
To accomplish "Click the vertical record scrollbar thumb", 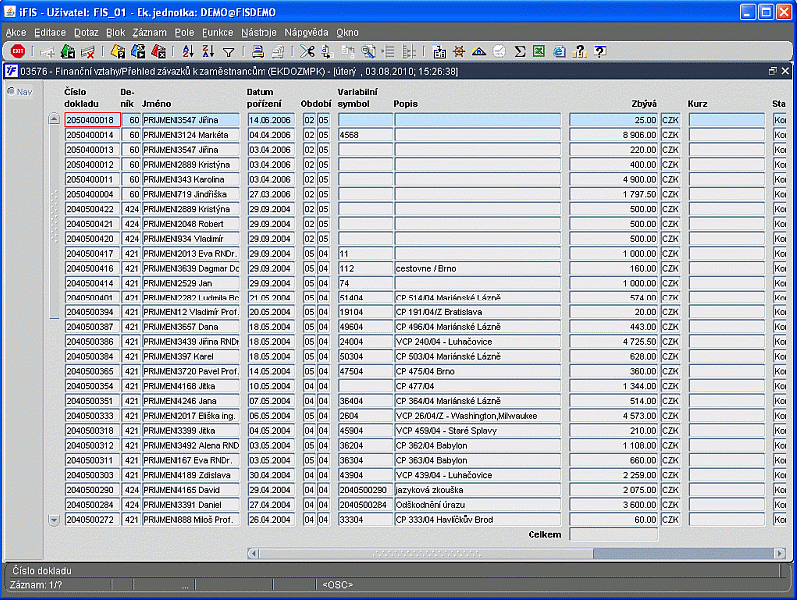I will pyautogui.click(x=54, y=222).
